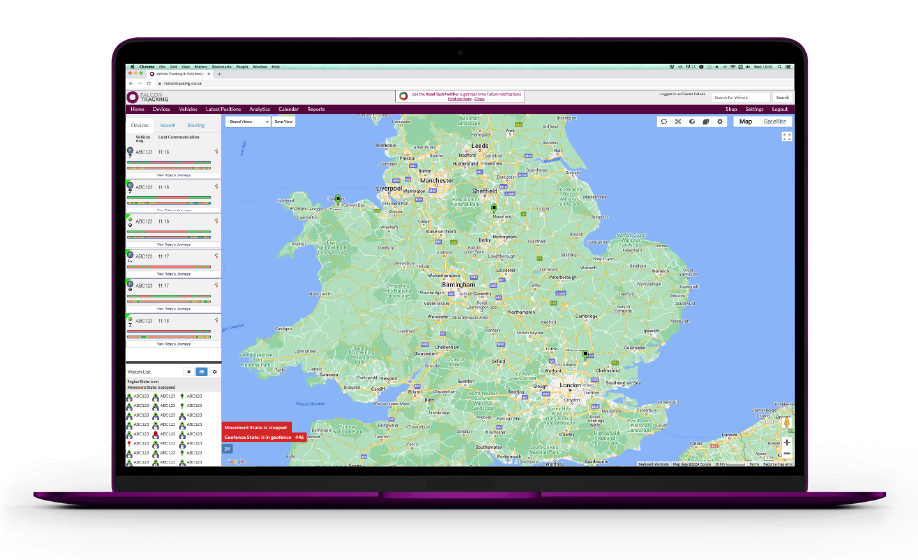Screen dimensions: 918x560
Task: Click the Search button beside vehicle field
Action: point(782,98)
